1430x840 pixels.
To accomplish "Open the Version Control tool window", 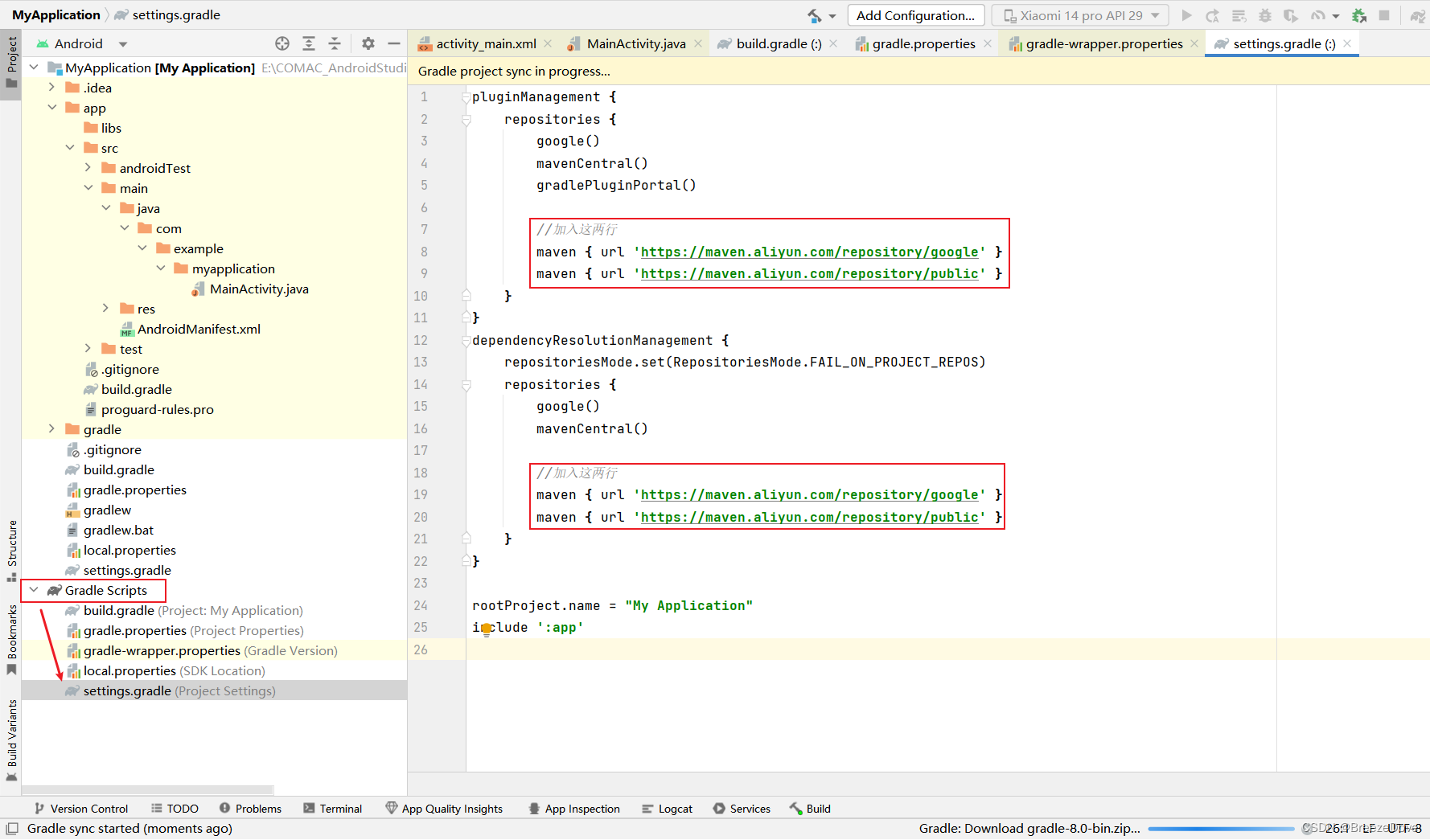I will pos(81,809).
